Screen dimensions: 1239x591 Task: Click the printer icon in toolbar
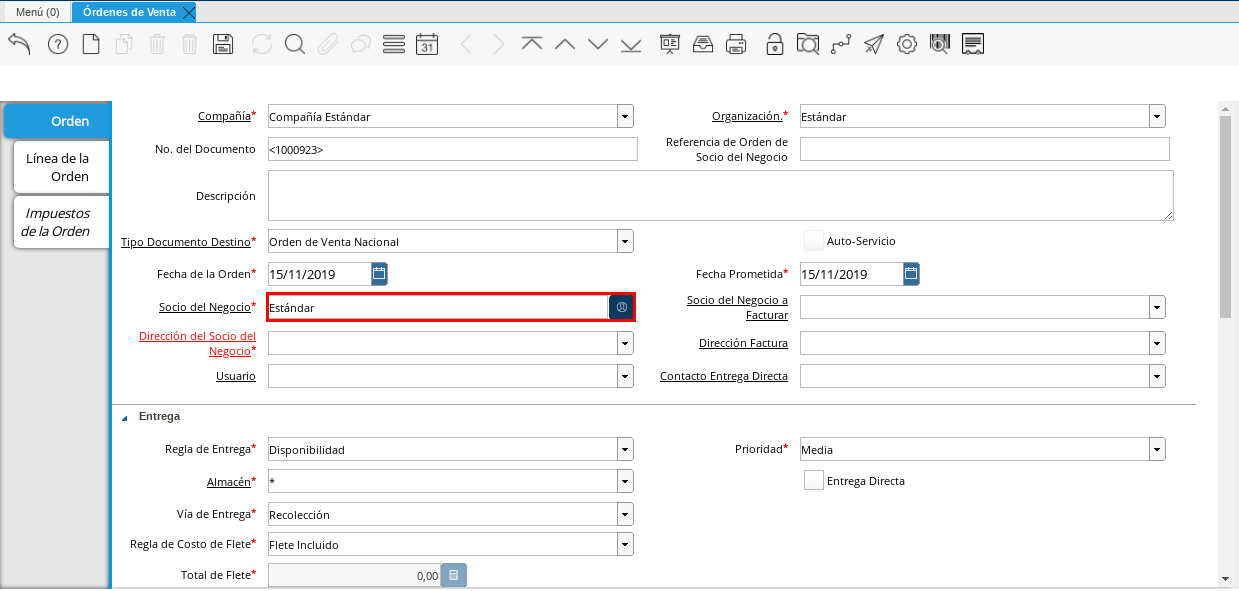click(x=736, y=44)
